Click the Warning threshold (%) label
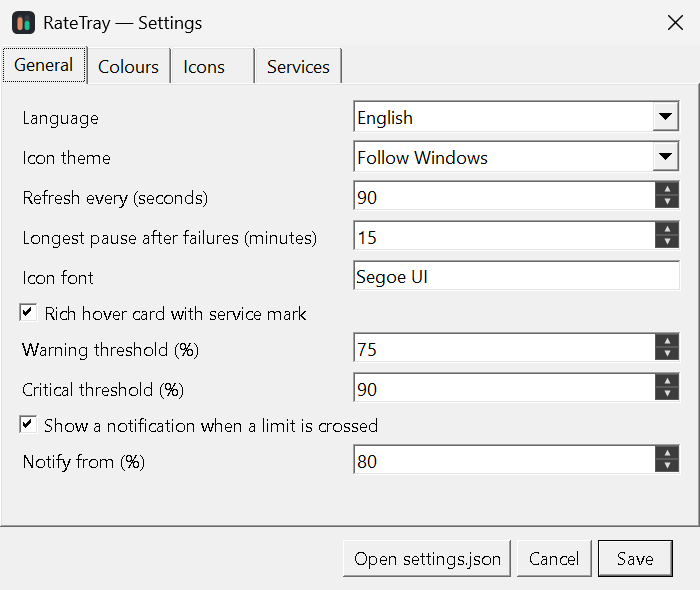Image resolution: width=700 pixels, height=590 pixels. click(110, 350)
